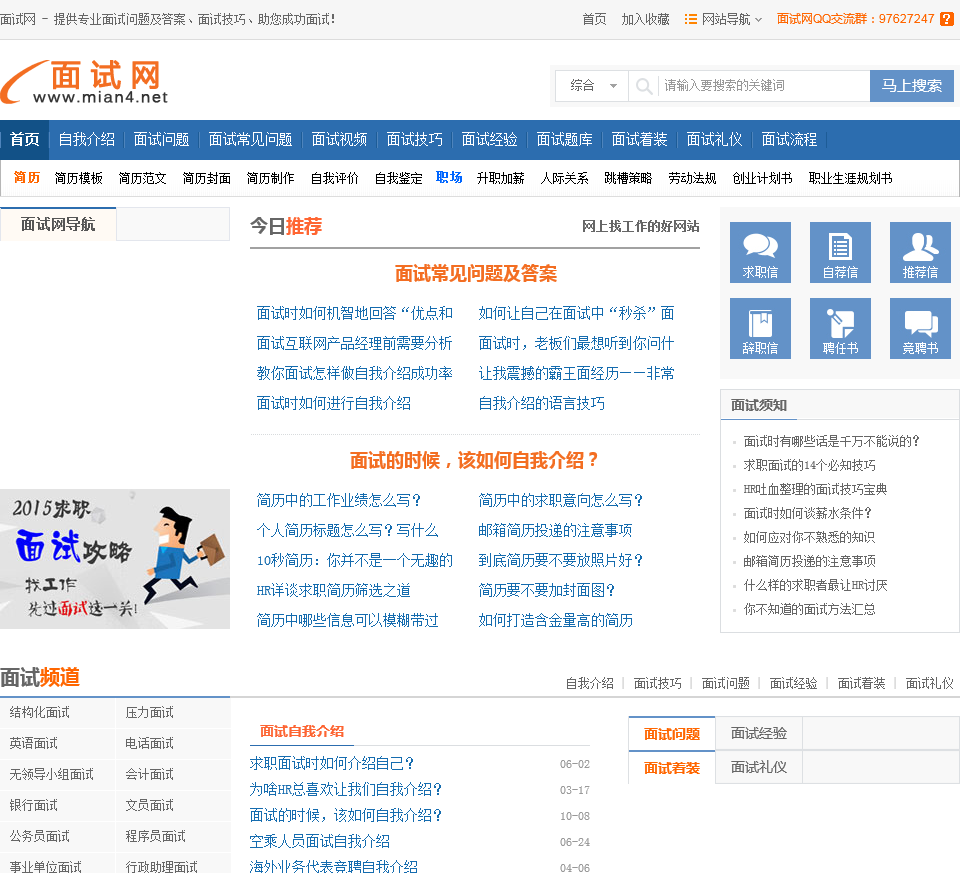Open 面试技巧 in the blue navigation bar
Screen dimensions: 960x873
click(x=414, y=140)
